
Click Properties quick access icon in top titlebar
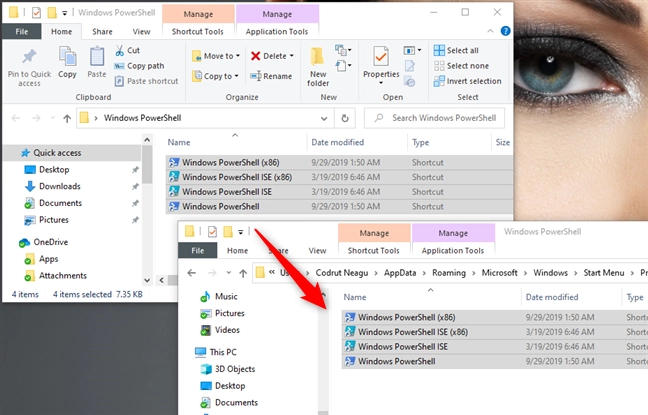click(x=36, y=13)
